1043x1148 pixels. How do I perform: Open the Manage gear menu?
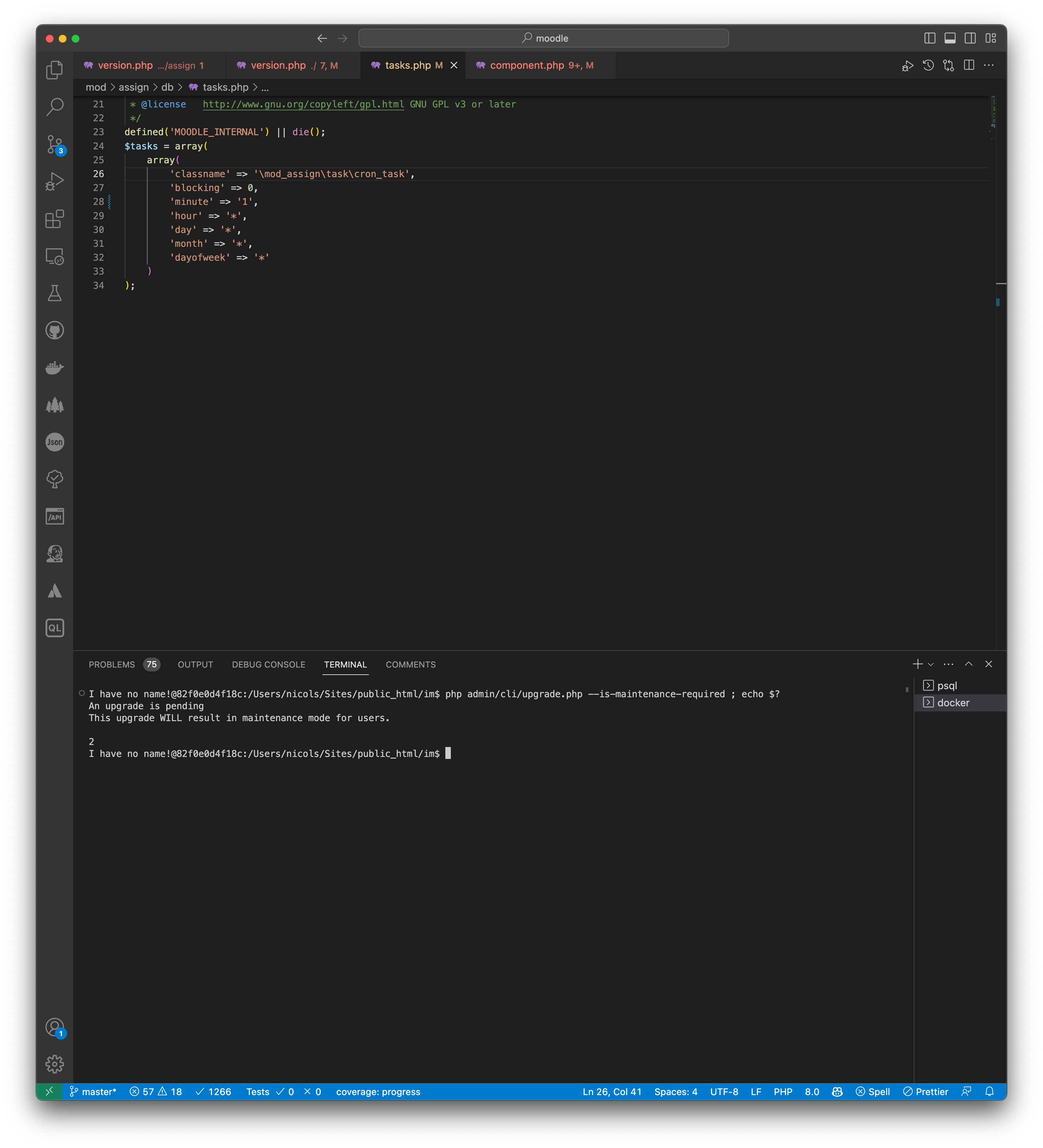[55, 1064]
